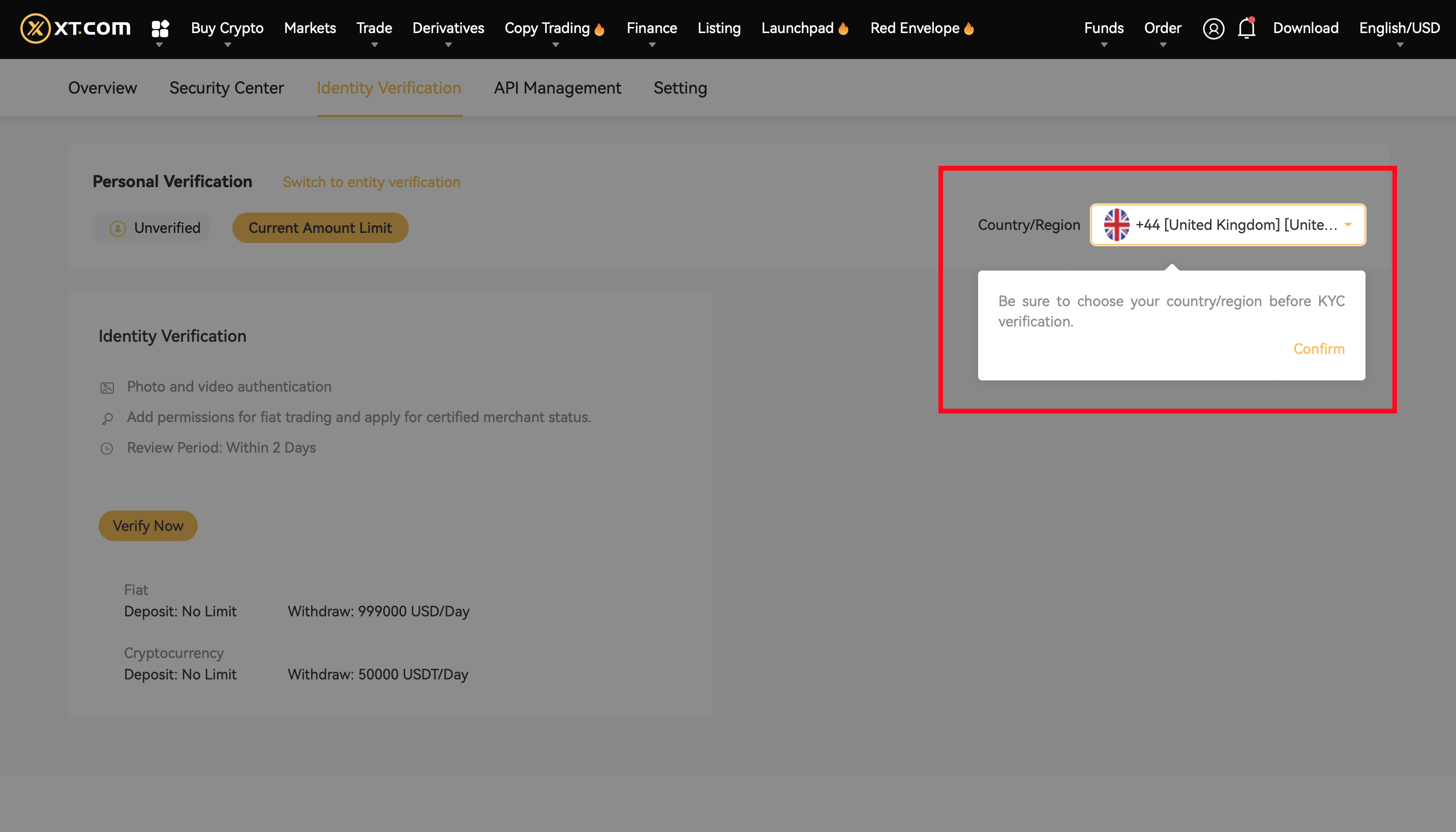Click the flame icon next to Red Envelope
Screen dimensions: 1456x832
[x=969, y=28]
